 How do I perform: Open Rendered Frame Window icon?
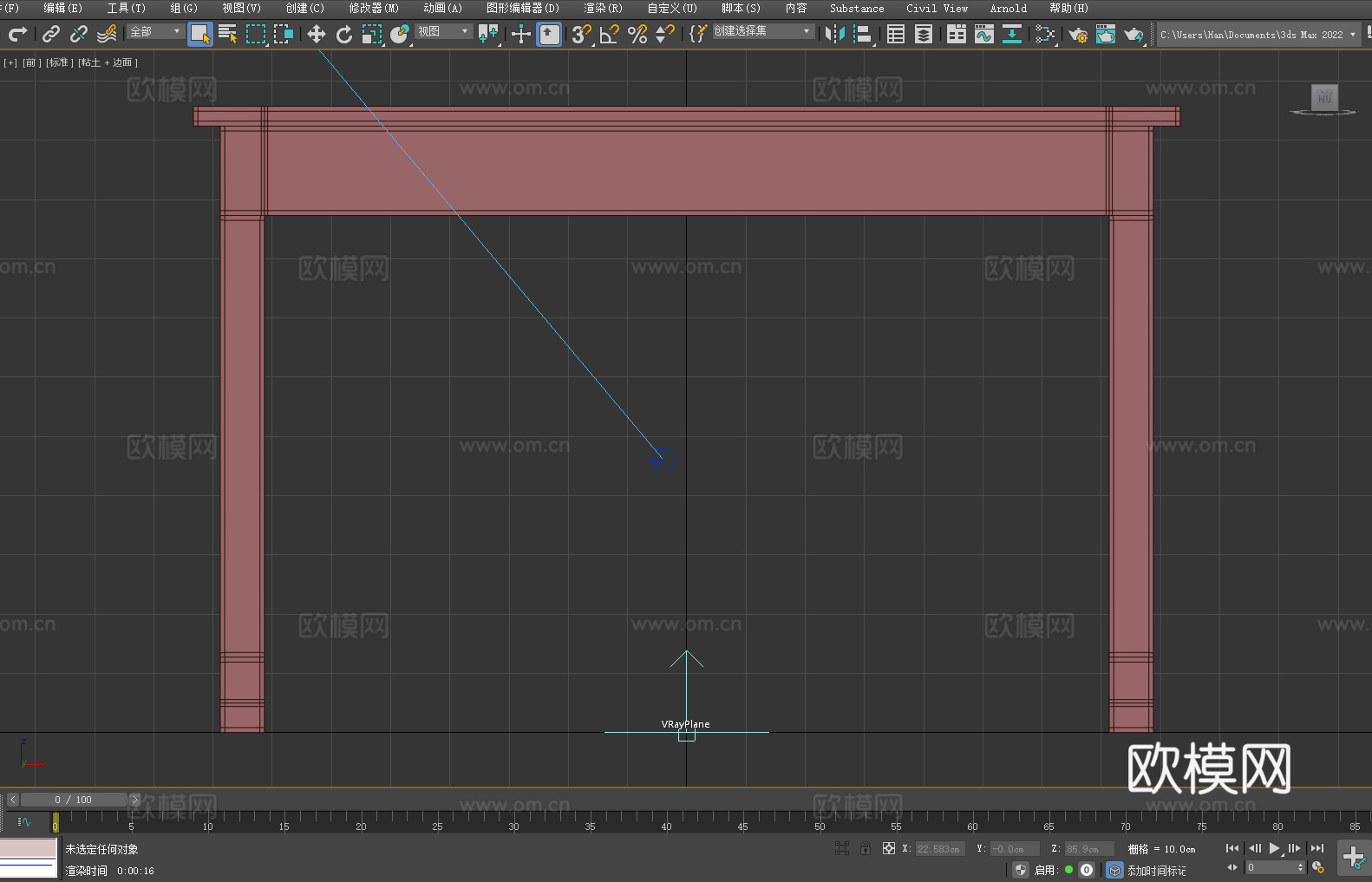pyautogui.click(x=1106, y=34)
